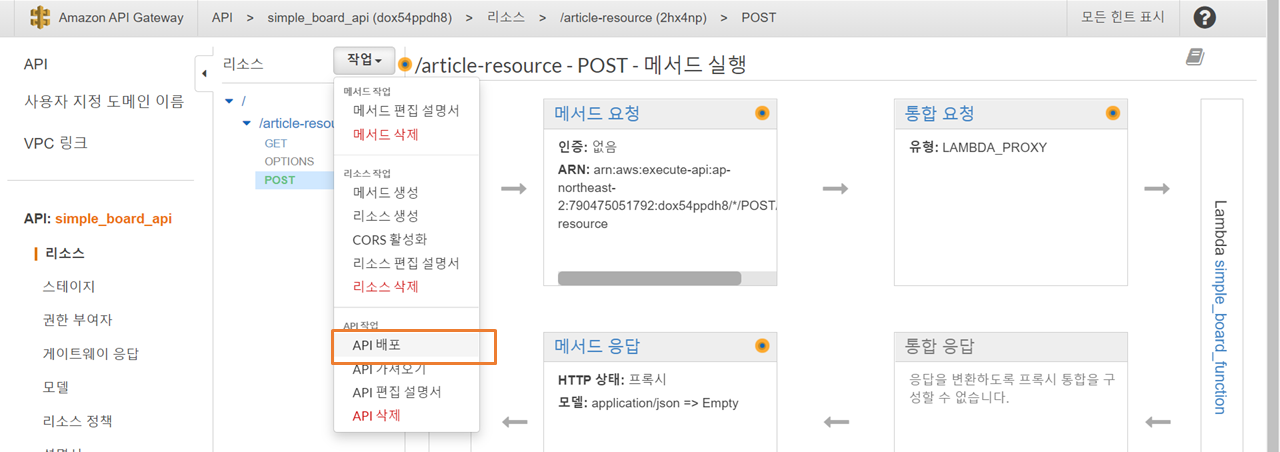Choose 메서드 삭제 menu item
The image size is (1280, 452).
pyautogui.click(x=406, y=134)
